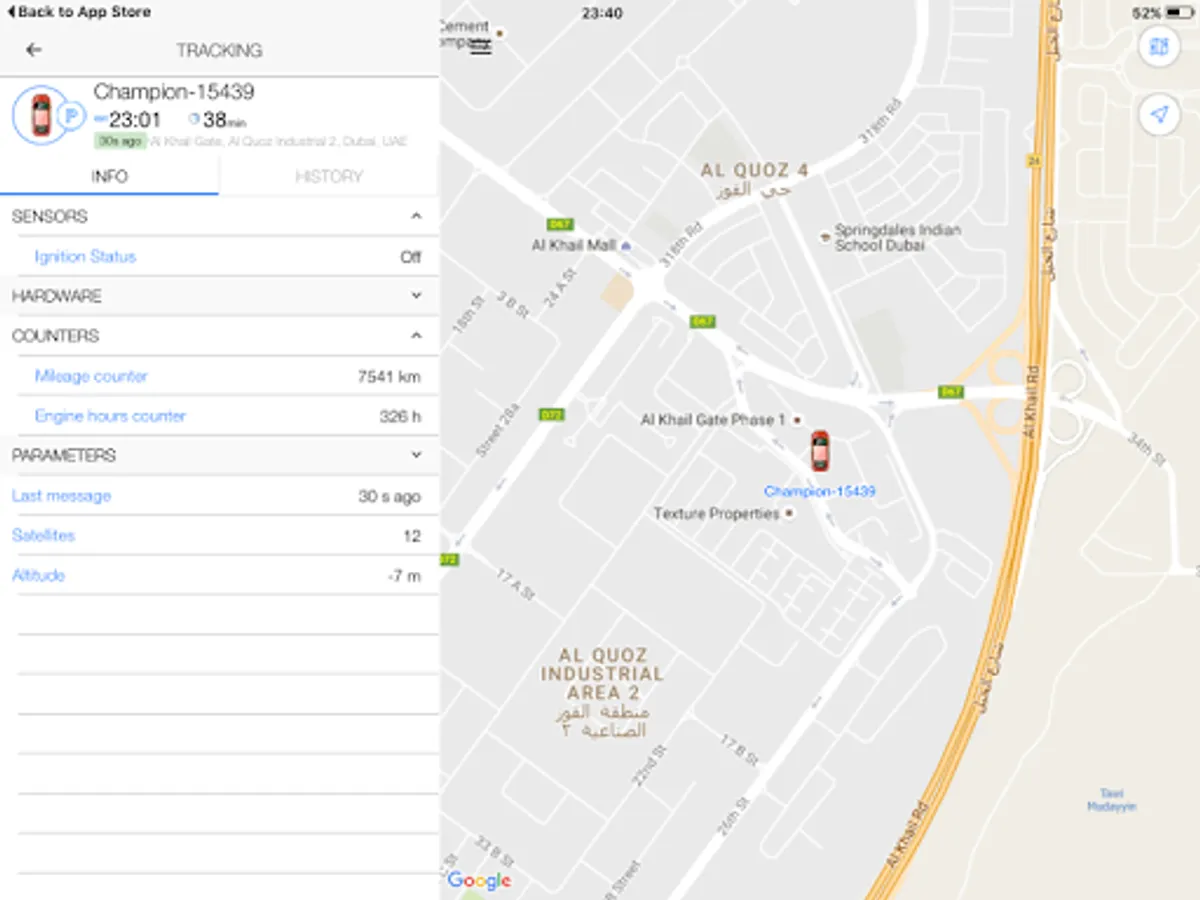Switch to the HISTORY tab
Viewport: 1200px width, 900px height.
[329, 176]
